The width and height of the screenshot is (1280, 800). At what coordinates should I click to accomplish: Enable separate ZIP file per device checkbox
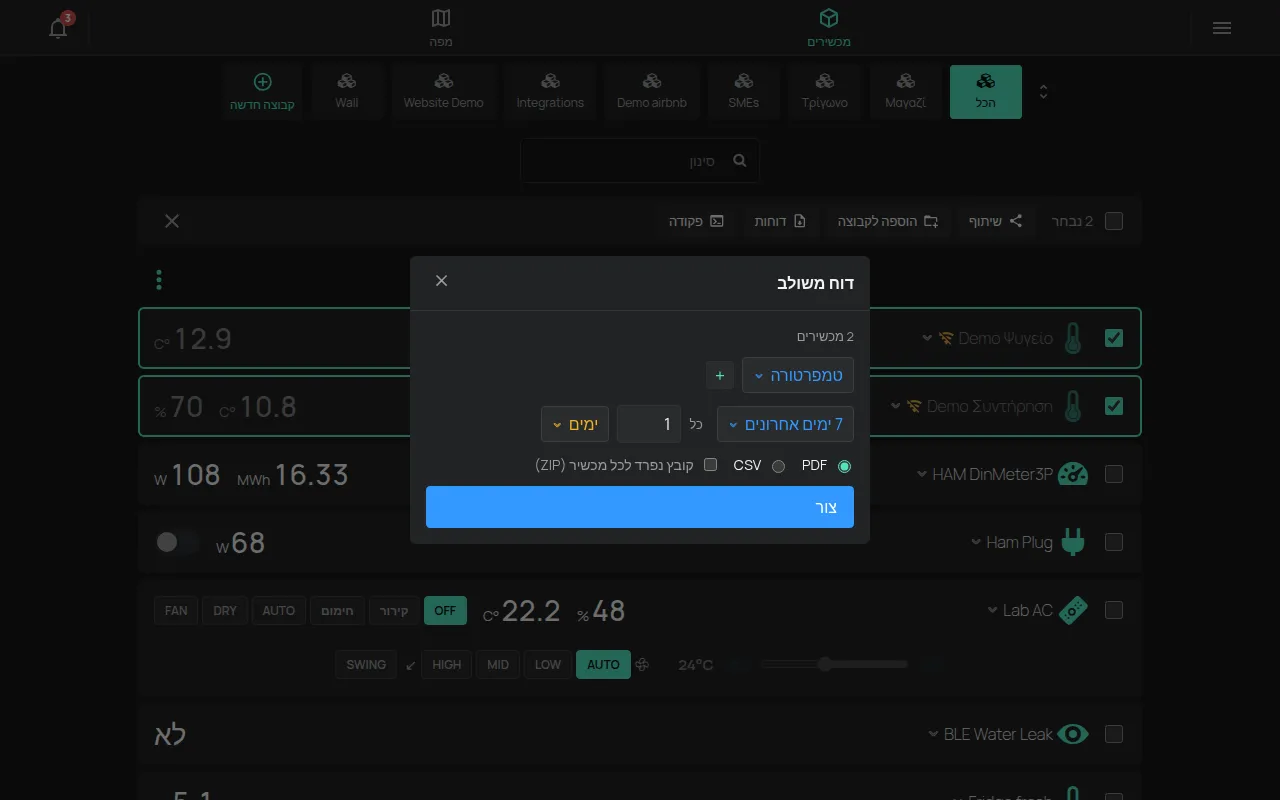tap(711, 465)
